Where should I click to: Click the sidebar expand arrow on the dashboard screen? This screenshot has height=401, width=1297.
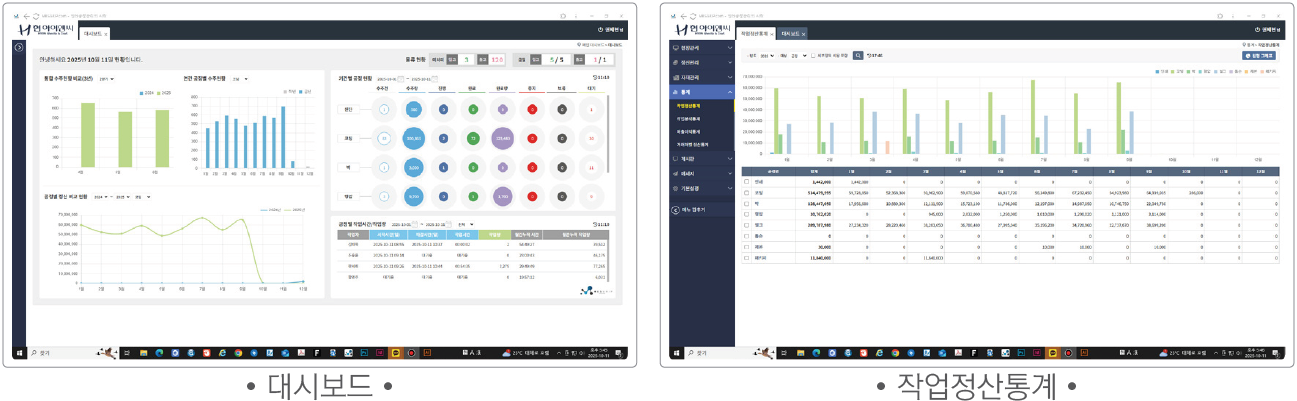18,47
